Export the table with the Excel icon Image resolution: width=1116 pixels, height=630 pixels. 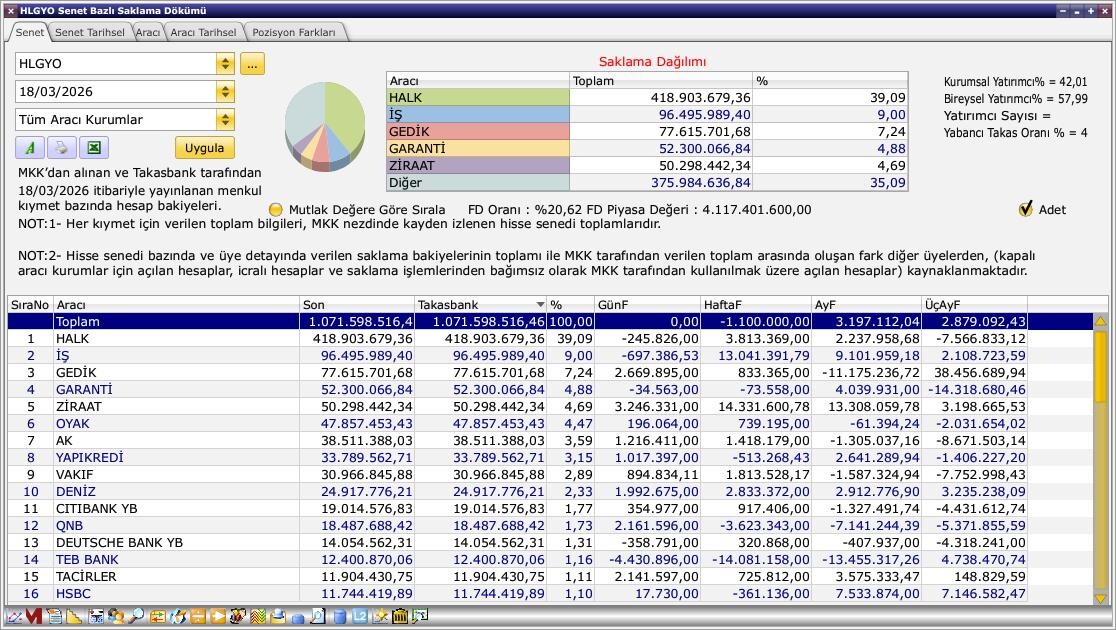[x=93, y=148]
